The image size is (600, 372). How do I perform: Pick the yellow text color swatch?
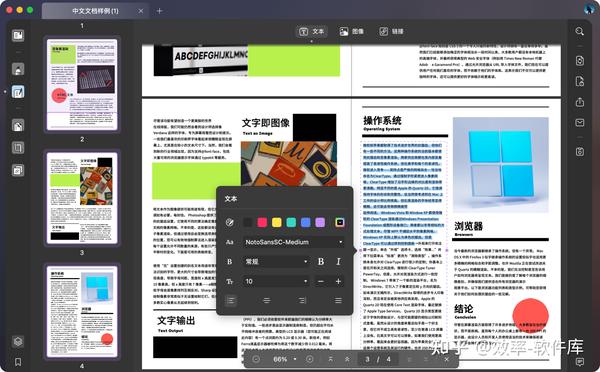[277, 222]
